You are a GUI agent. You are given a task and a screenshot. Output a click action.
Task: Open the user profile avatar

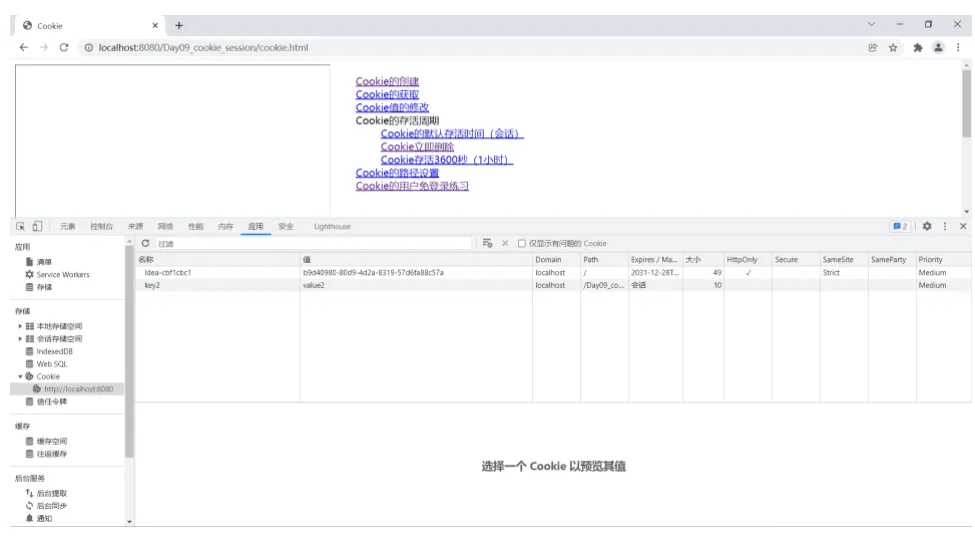pyautogui.click(x=938, y=47)
